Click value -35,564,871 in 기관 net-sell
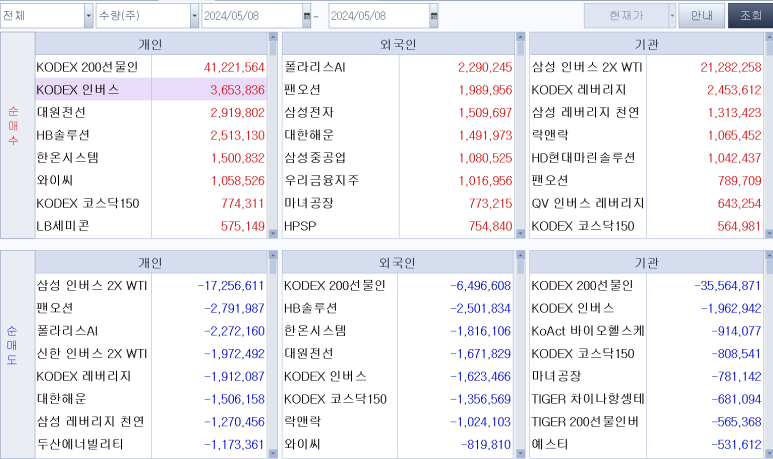The width and height of the screenshot is (773, 459). click(728, 285)
